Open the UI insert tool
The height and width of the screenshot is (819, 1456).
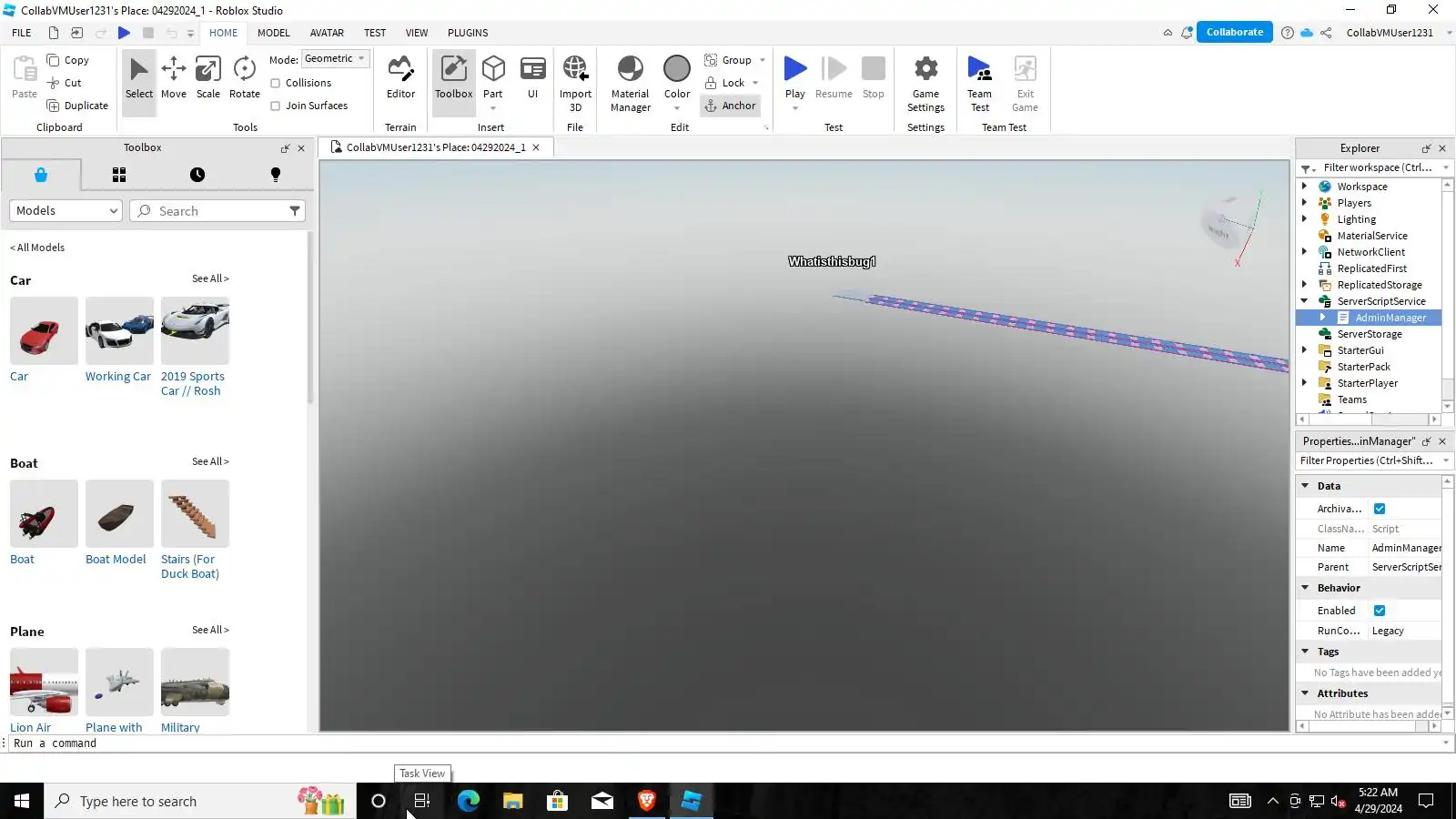point(533,77)
